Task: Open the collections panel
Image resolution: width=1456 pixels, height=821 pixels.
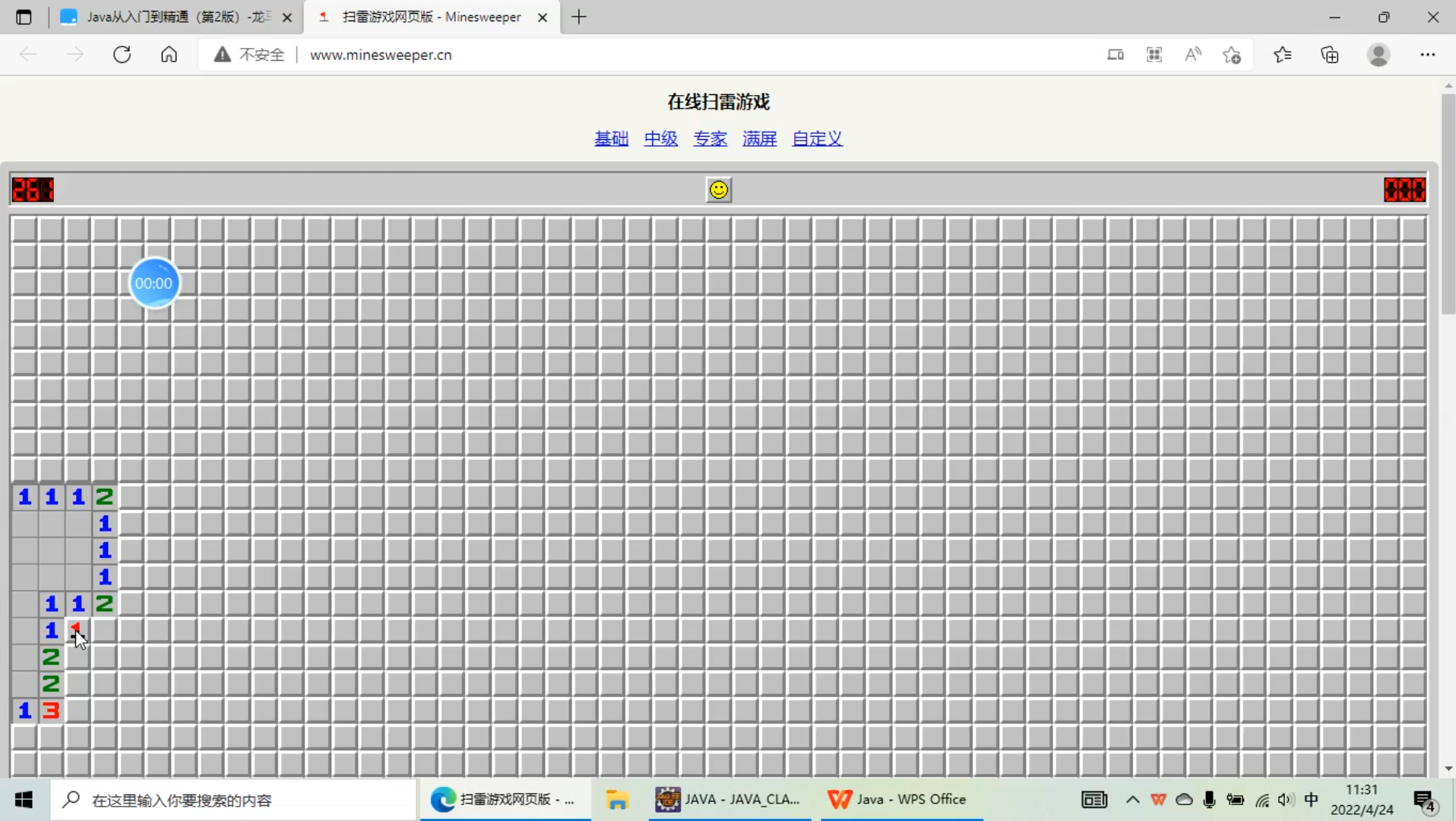Action: click(x=1330, y=55)
